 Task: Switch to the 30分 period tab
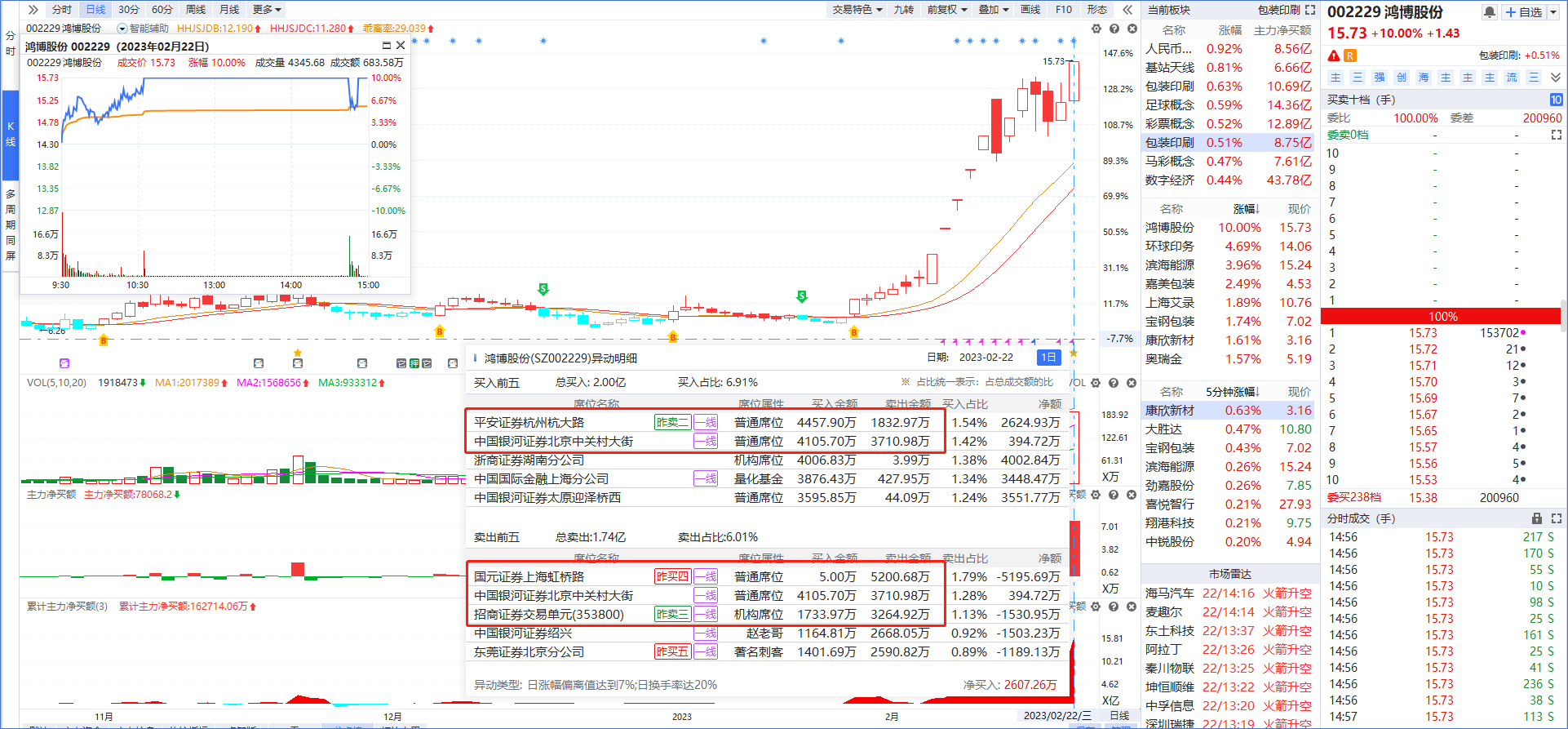(x=129, y=10)
